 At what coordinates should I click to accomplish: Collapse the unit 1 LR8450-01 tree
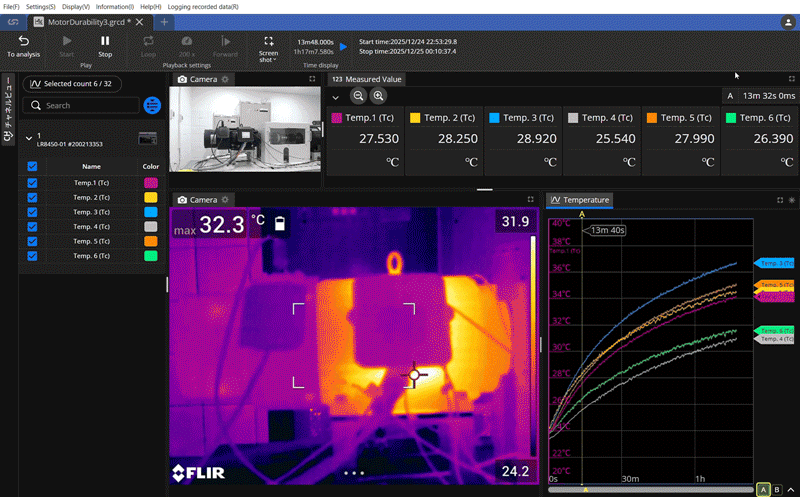[x=27, y=137]
